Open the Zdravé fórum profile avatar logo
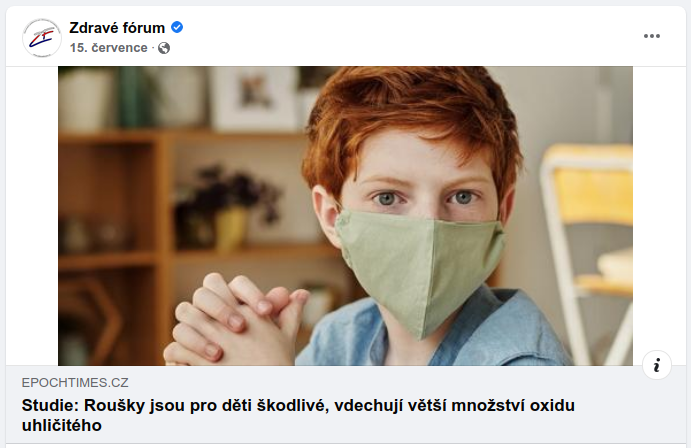Viewport: 691px width, 448px height. 42,38
